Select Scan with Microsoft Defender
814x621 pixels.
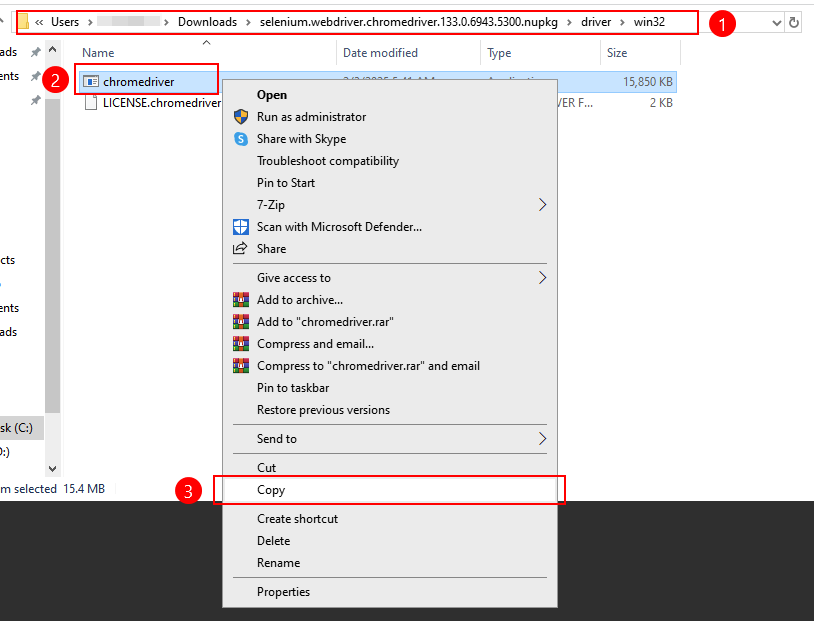point(390,227)
